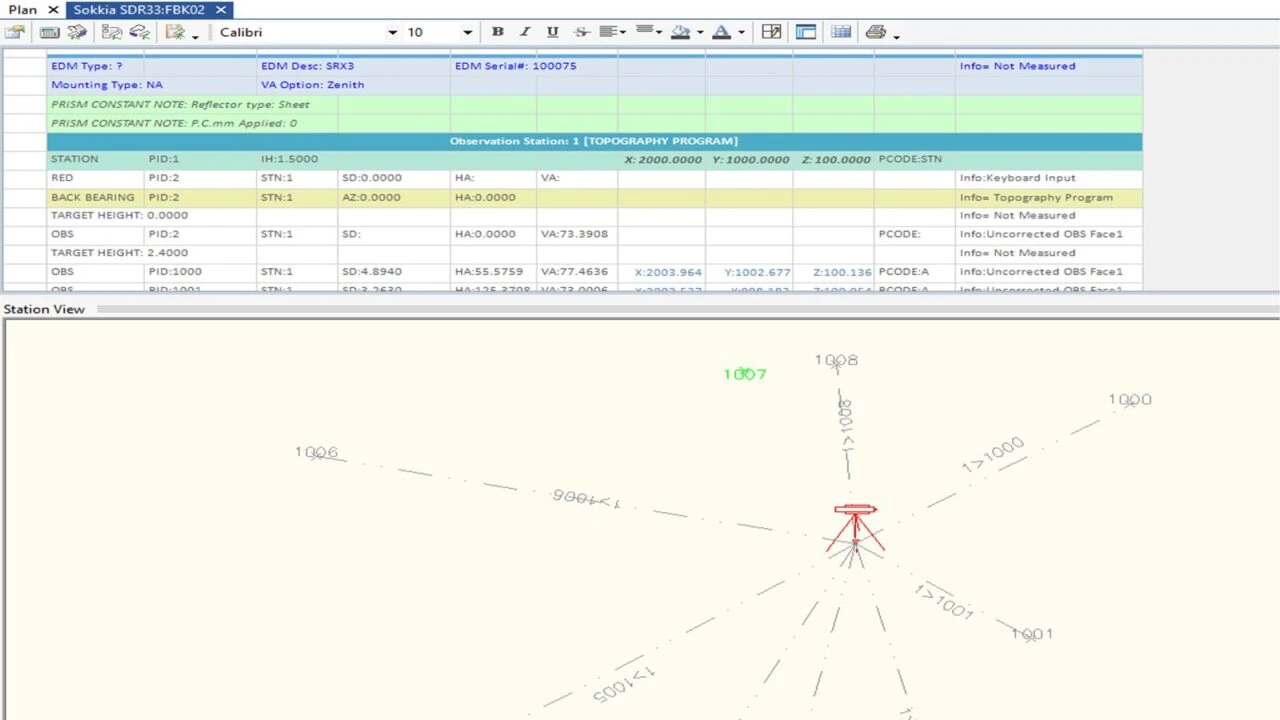Select the X:2003.964 coordinate cell
Viewport: 1280px width, 720px height.
click(662, 272)
